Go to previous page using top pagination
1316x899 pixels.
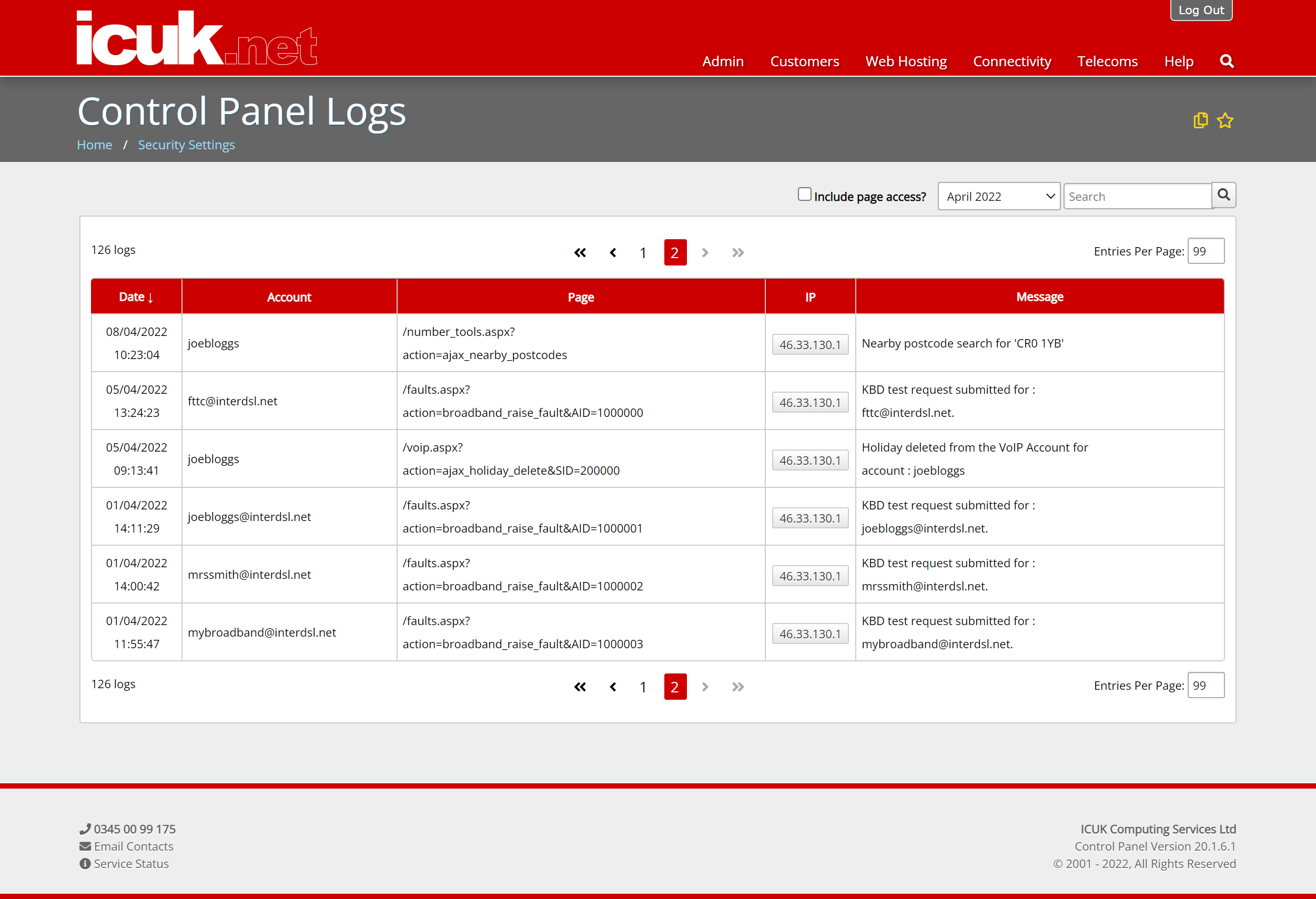coord(613,252)
